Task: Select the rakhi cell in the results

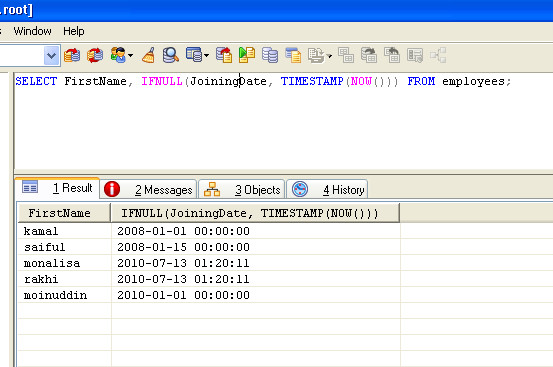Action: [x=65, y=279]
